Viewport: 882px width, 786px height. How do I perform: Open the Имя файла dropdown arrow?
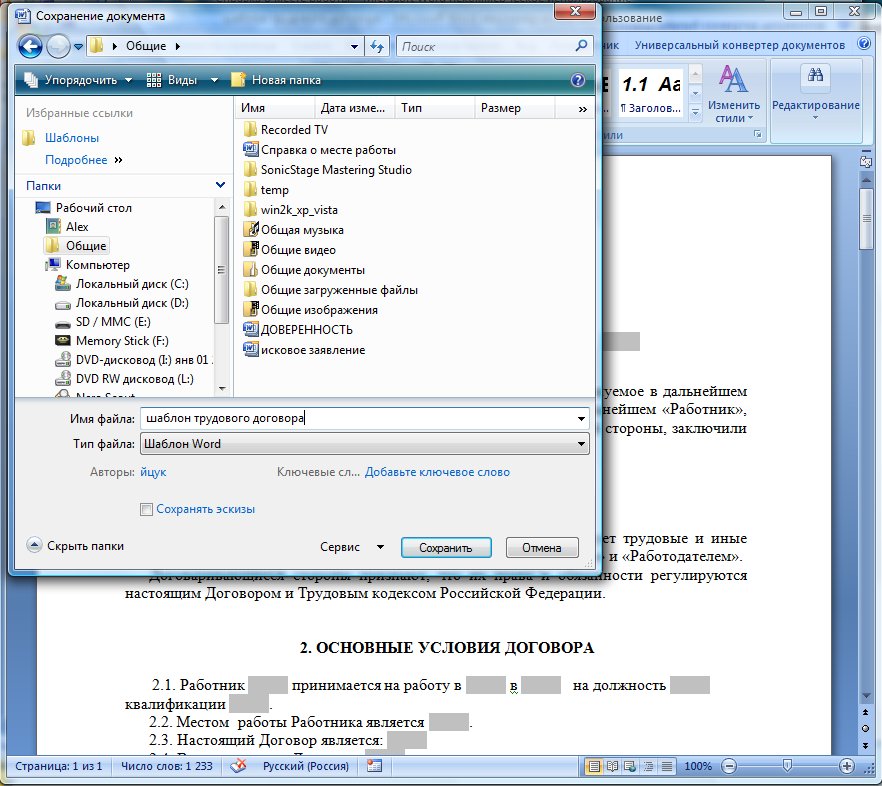[581, 419]
